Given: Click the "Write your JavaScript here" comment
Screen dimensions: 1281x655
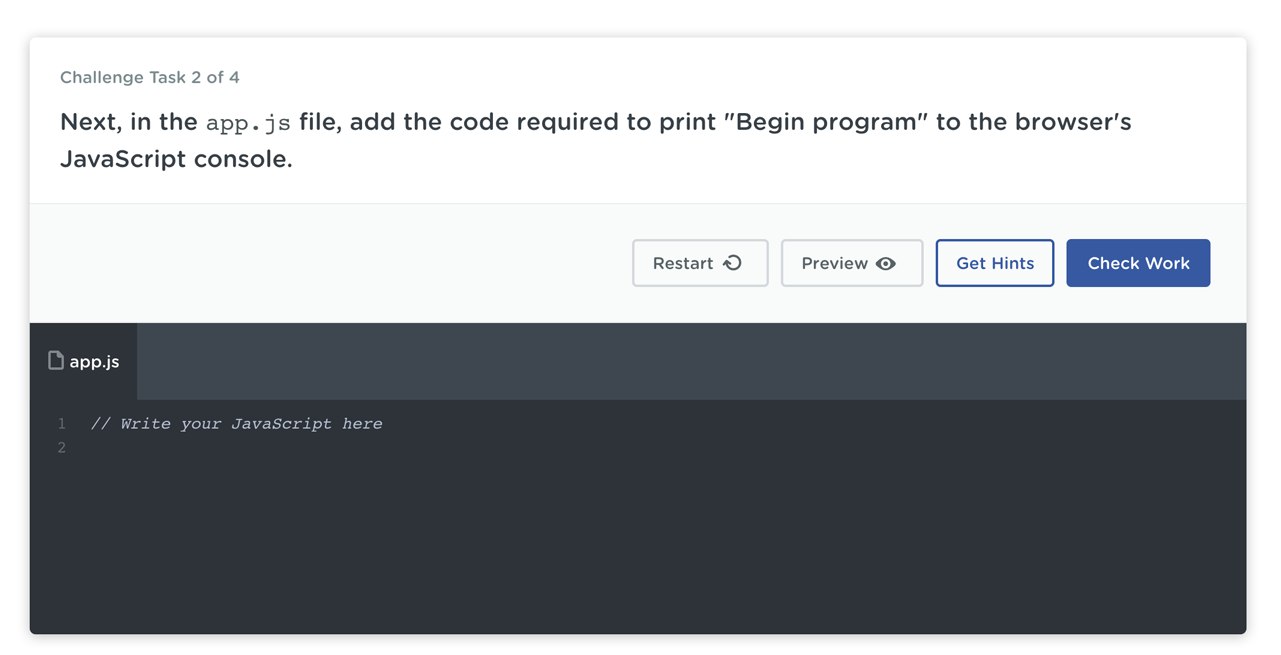Looking at the screenshot, I should [236, 424].
